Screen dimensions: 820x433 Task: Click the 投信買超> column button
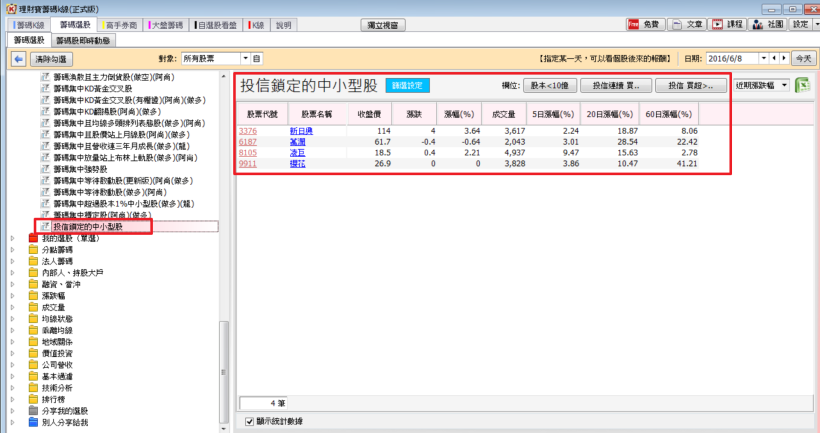coord(691,85)
